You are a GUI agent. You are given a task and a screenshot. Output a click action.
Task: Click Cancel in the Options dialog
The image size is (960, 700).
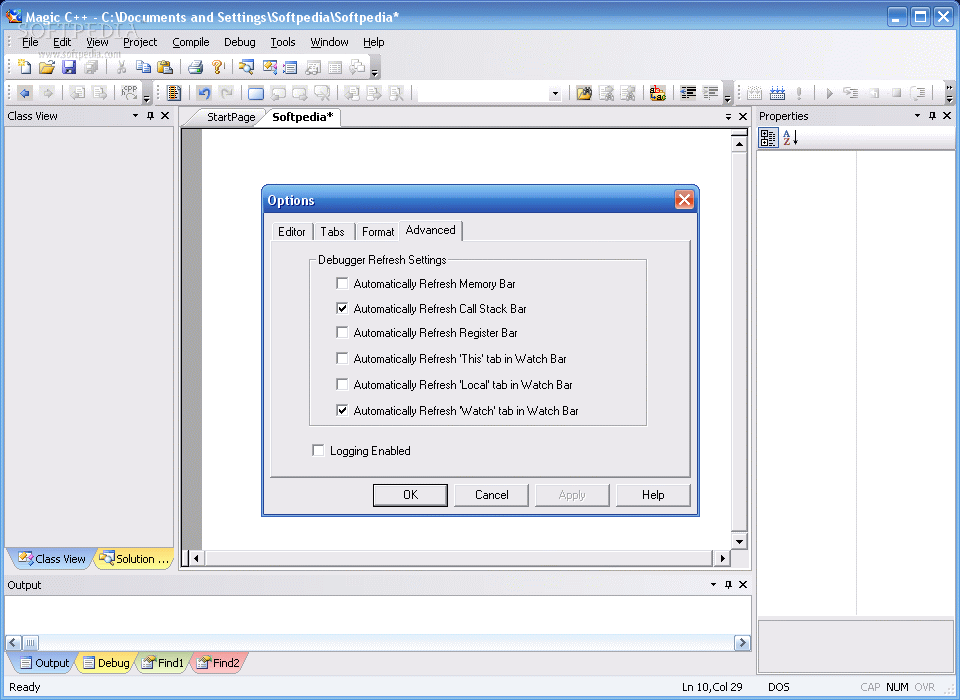point(492,495)
